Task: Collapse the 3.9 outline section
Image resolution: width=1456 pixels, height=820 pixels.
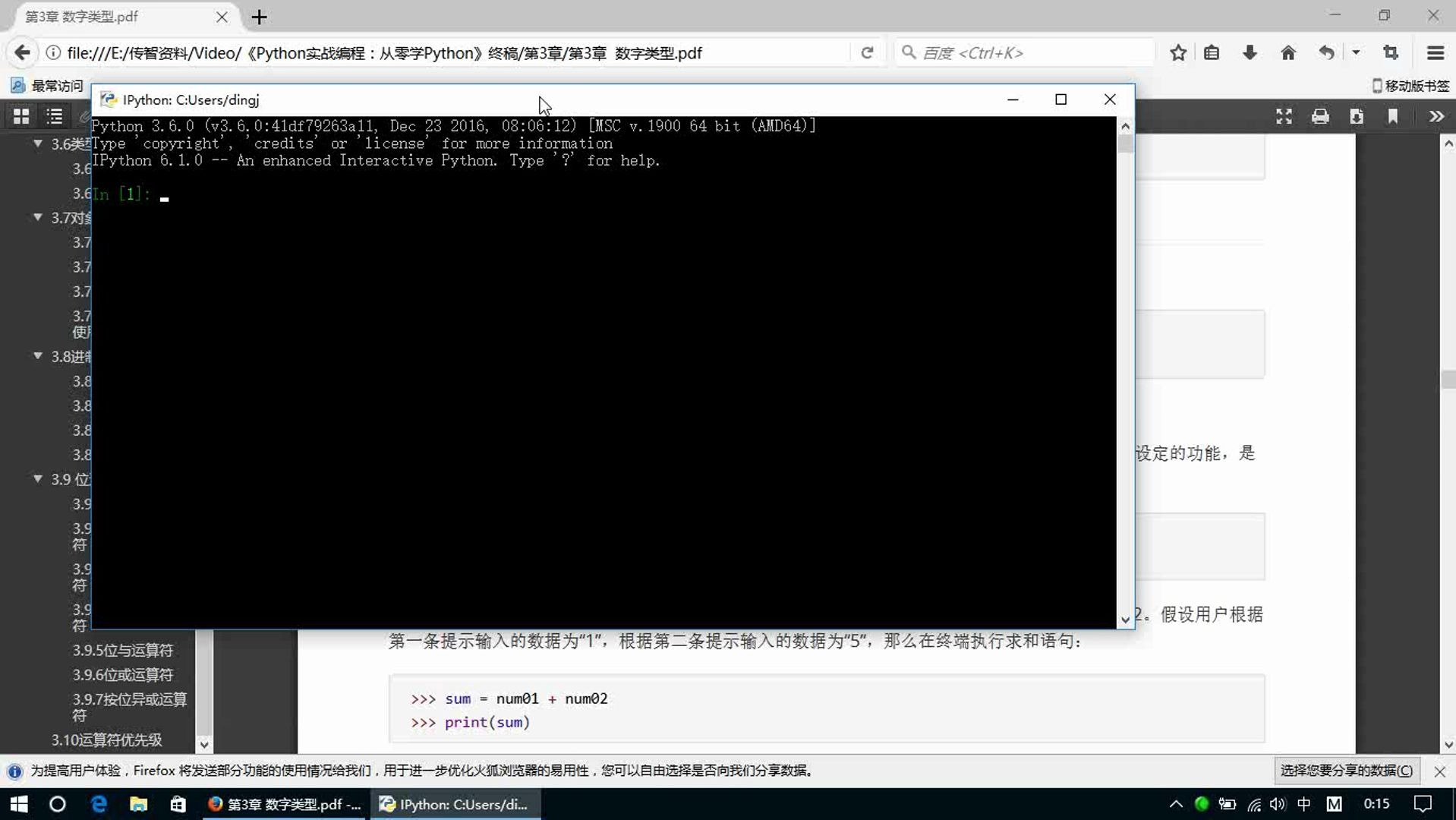Action: point(37,479)
